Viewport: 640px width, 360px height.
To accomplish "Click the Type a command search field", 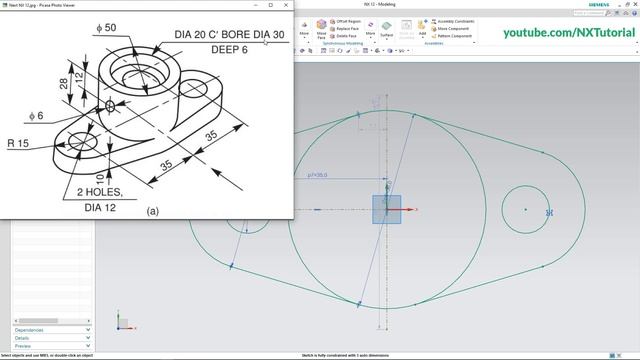I will click(x=588, y=13).
